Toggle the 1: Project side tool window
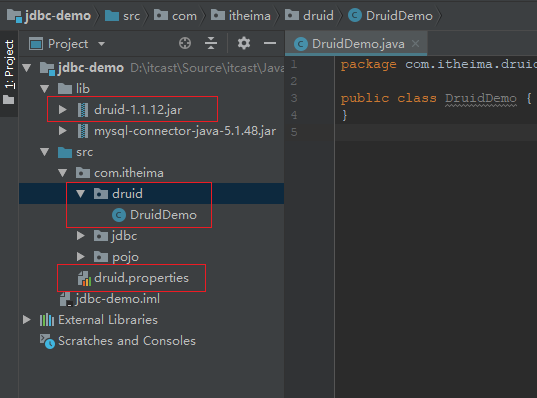Screen dimensions: 537x398 tap(9, 73)
